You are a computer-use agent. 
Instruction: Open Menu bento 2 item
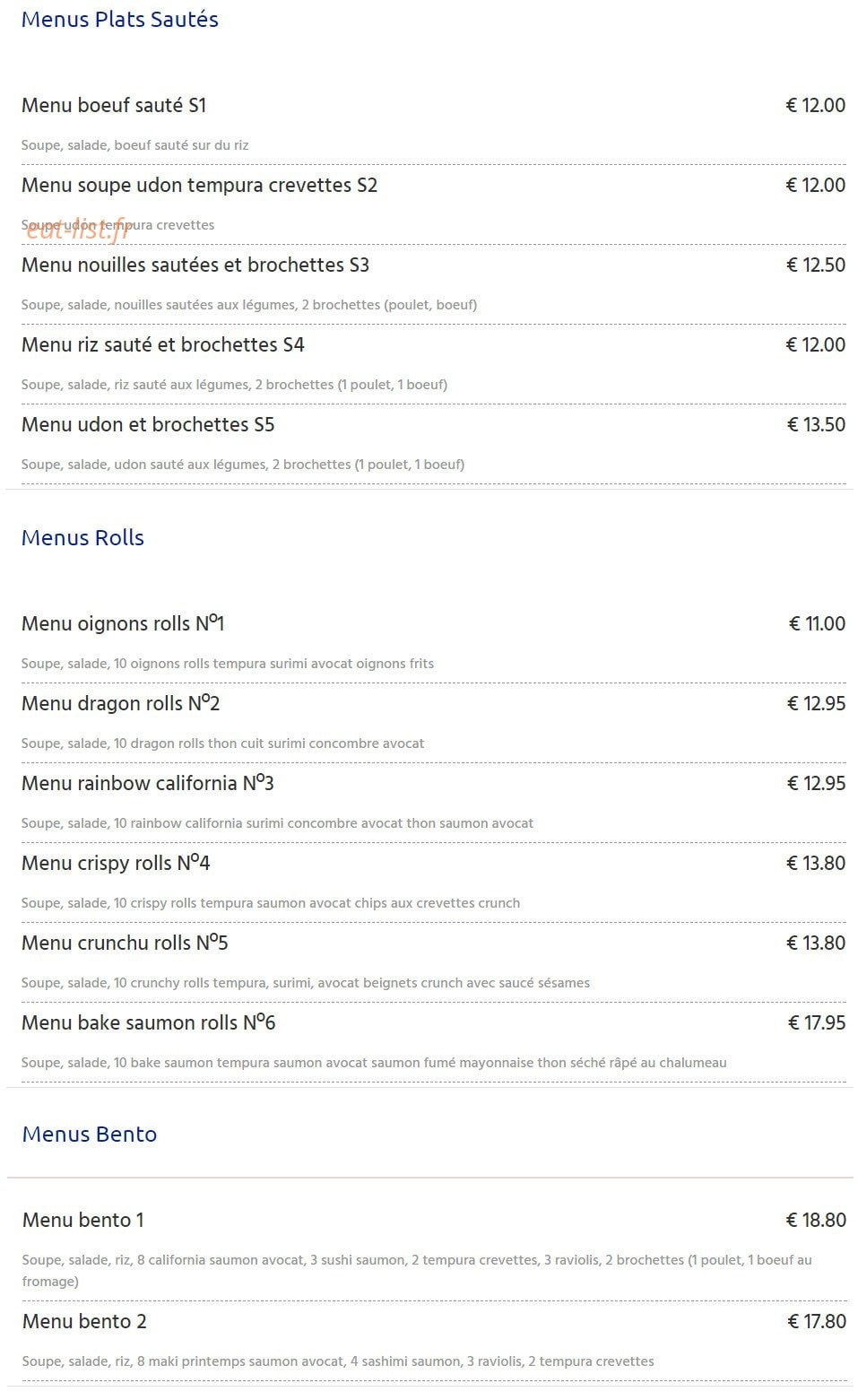pyautogui.click(x=84, y=1322)
